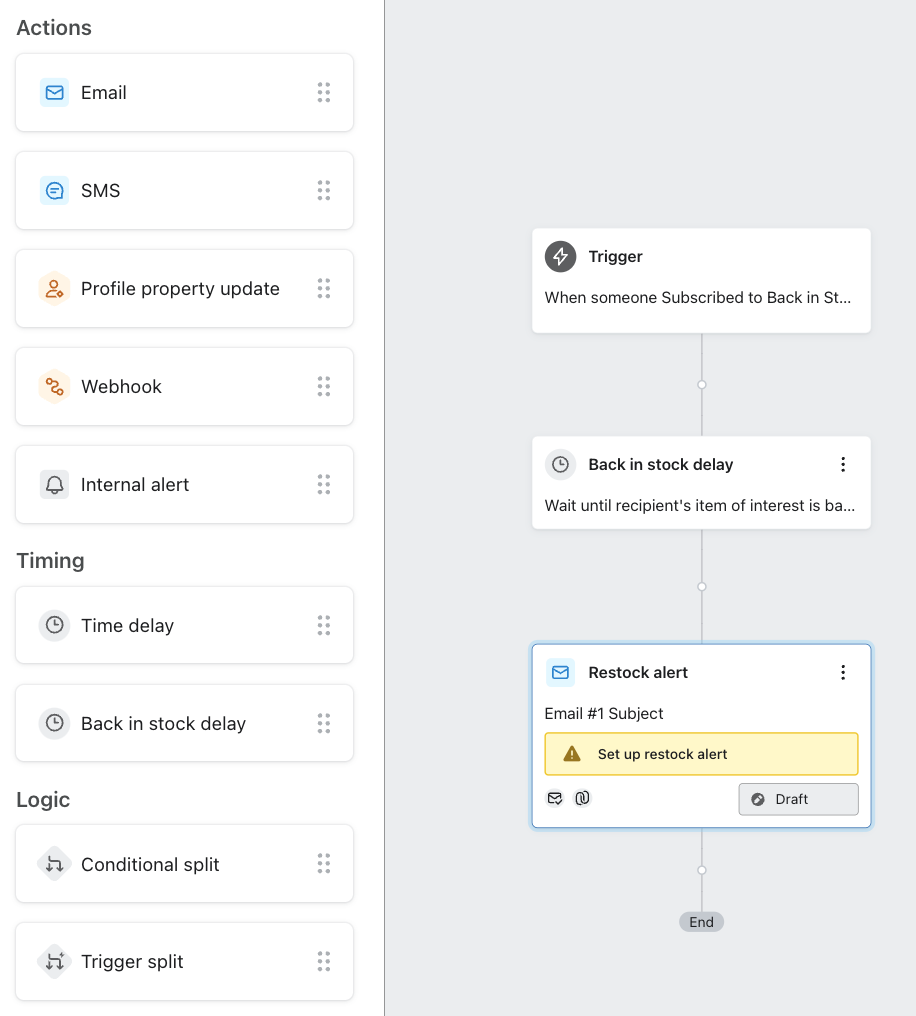The height and width of the screenshot is (1016, 916).
Task: Click the Webhook action icon
Action: pyautogui.click(x=54, y=386)
